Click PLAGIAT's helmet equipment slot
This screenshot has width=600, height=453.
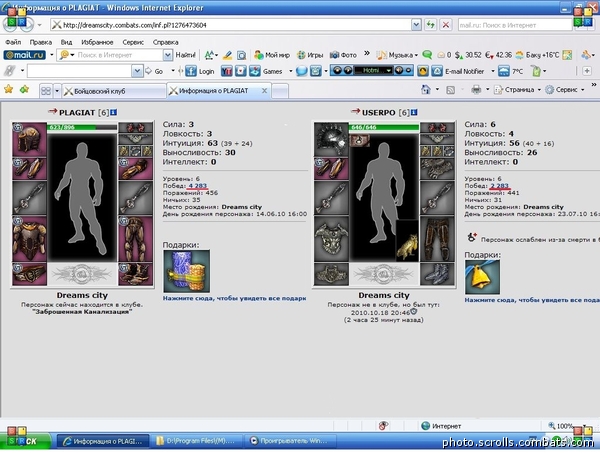coord(29,140)
